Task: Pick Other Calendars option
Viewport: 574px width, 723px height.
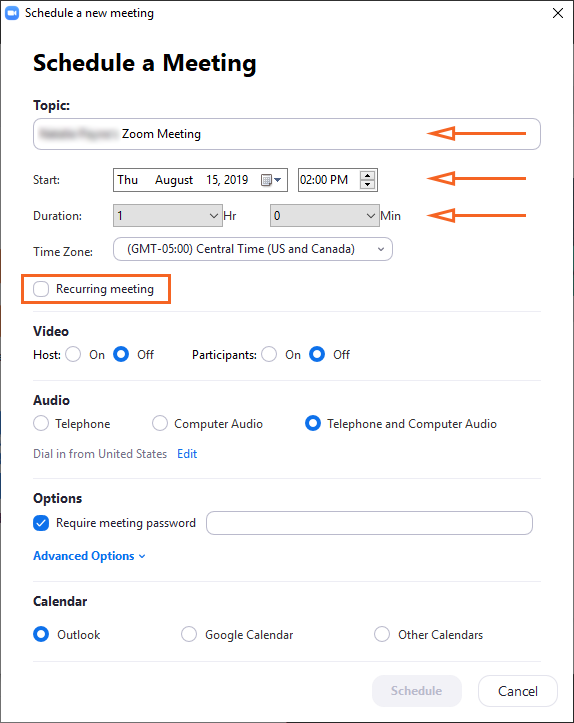Action: point(382,634)
